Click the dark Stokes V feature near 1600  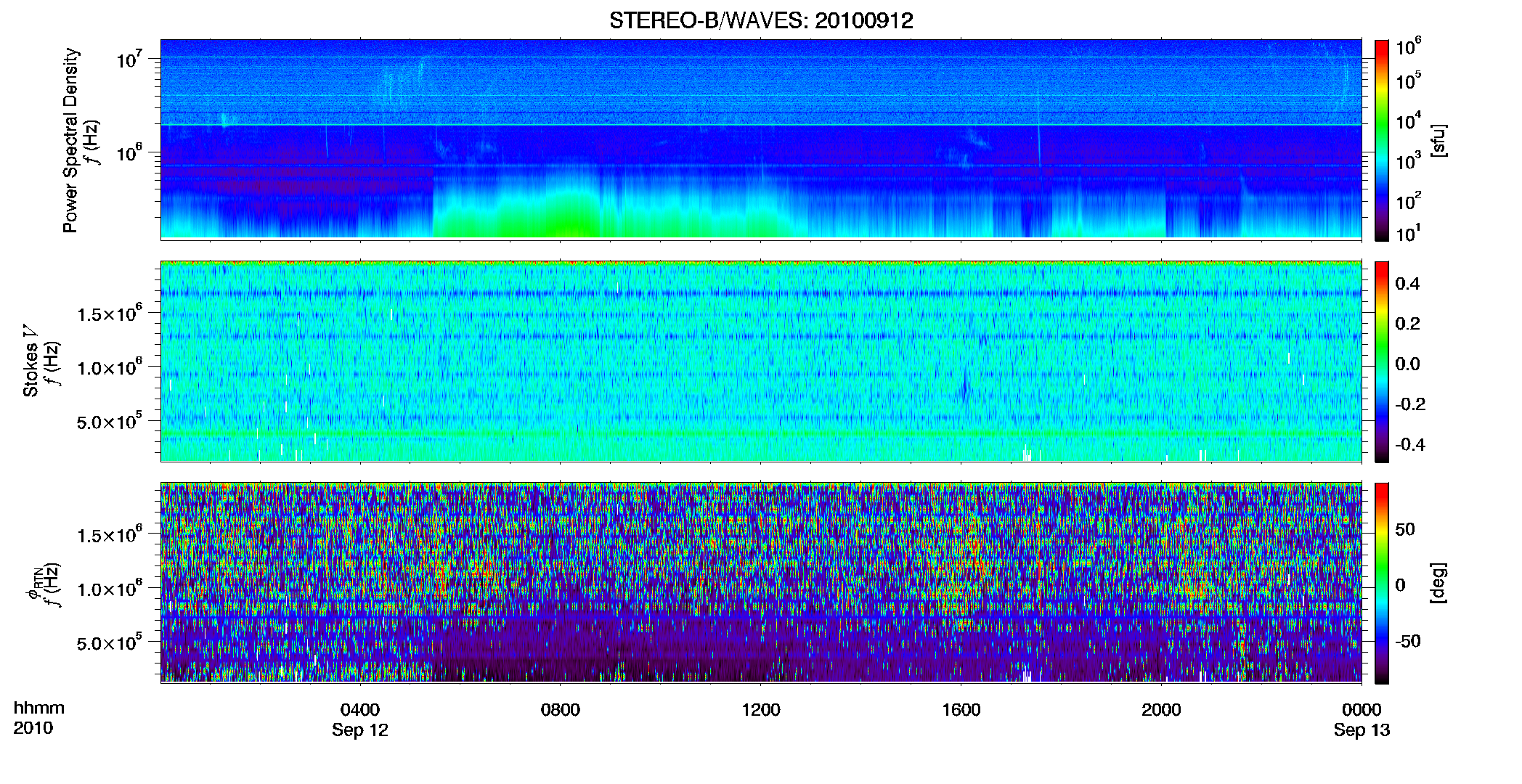[965, 386]
